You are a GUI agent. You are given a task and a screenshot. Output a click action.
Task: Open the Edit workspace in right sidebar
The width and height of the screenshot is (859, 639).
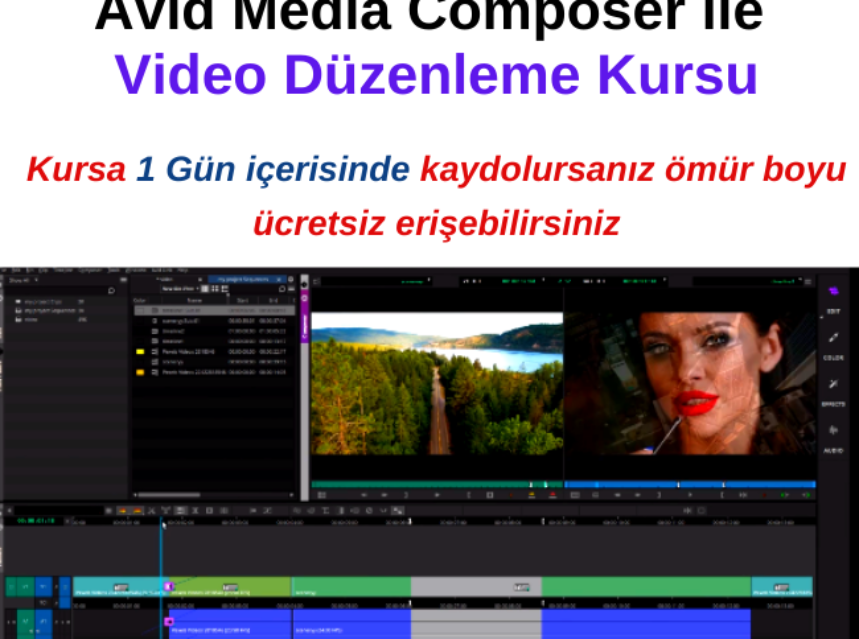(833, 311)
